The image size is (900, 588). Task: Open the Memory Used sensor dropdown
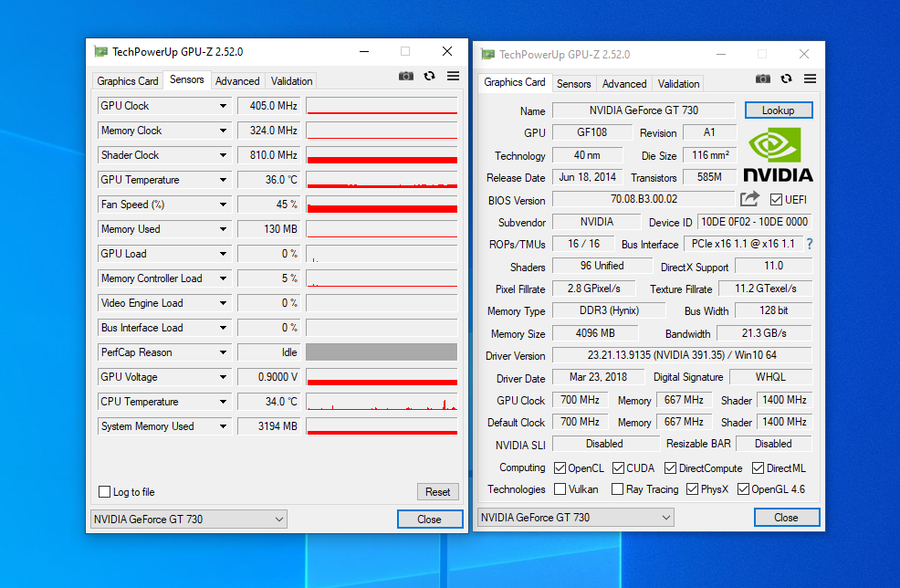[223, 229]
